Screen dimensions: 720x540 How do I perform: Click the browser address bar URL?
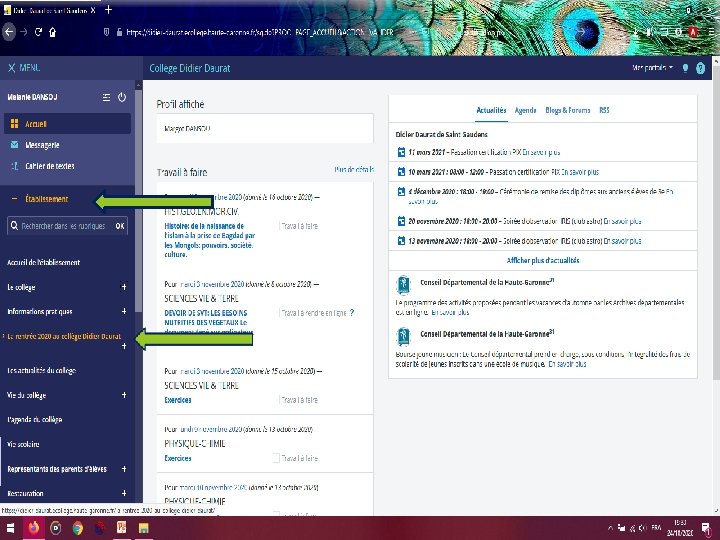[x=259, y=32]
